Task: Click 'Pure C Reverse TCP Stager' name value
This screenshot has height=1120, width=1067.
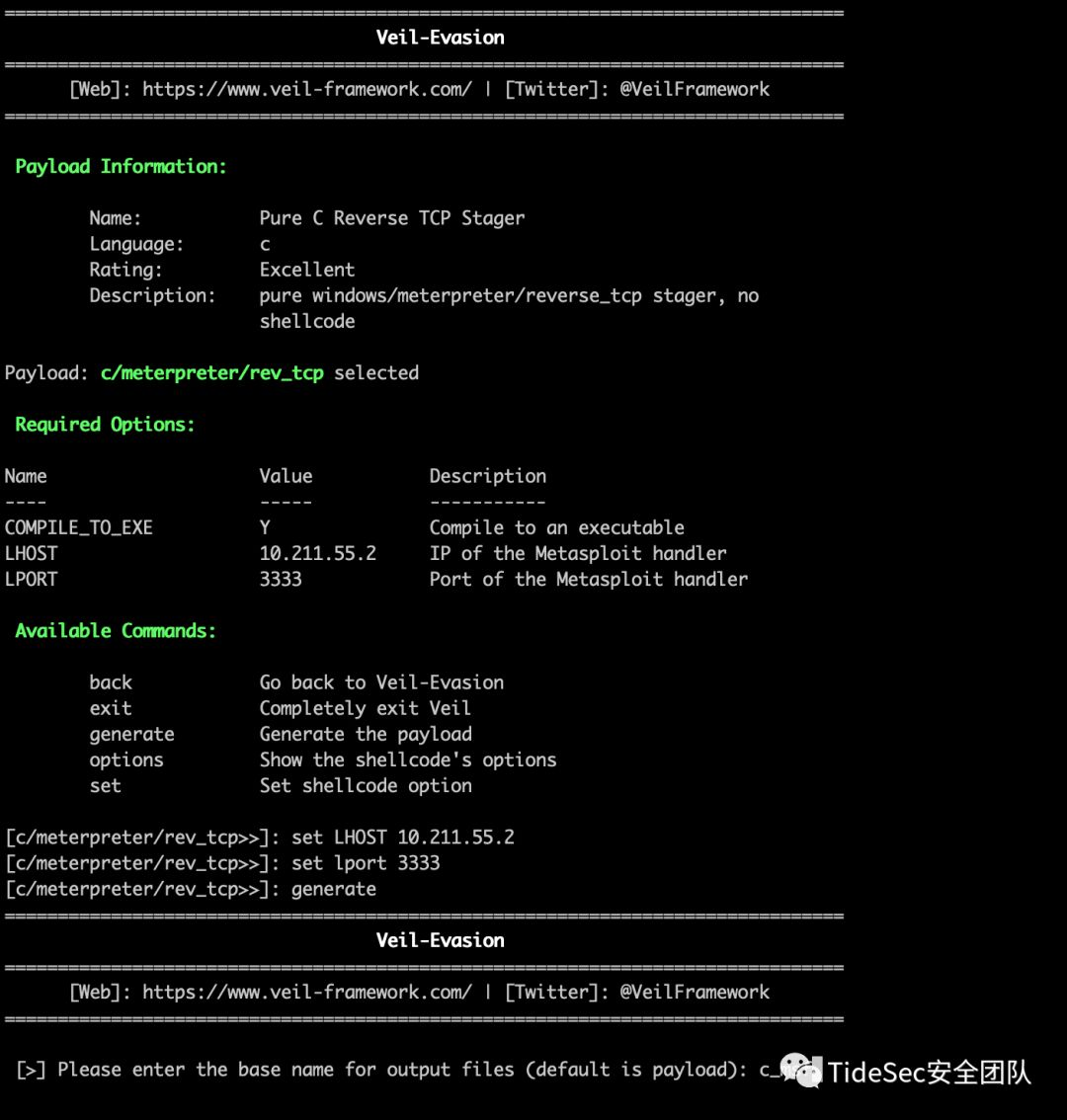Action: coord(391,218)
